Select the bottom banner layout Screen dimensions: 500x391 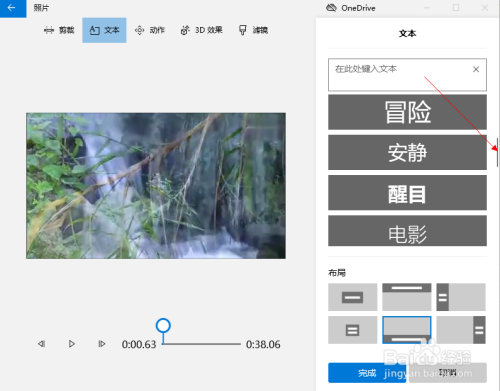pyautogui.click(x=407, y=330)
